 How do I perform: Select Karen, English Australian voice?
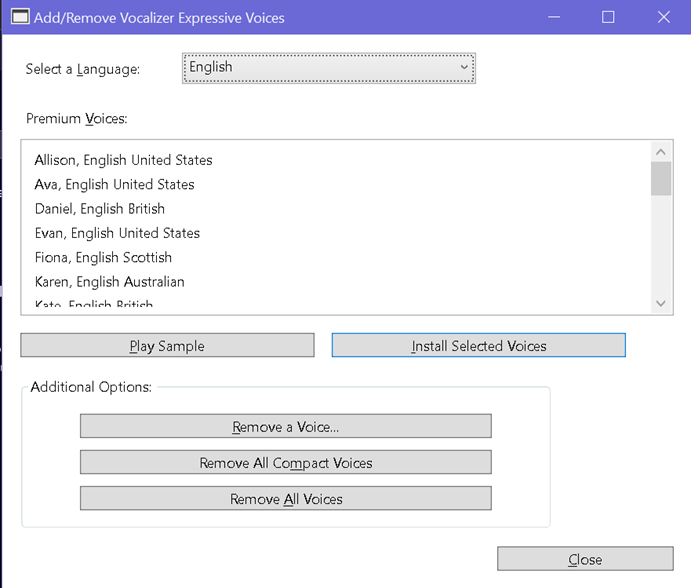pyautogui.click(x=109, y=281)
